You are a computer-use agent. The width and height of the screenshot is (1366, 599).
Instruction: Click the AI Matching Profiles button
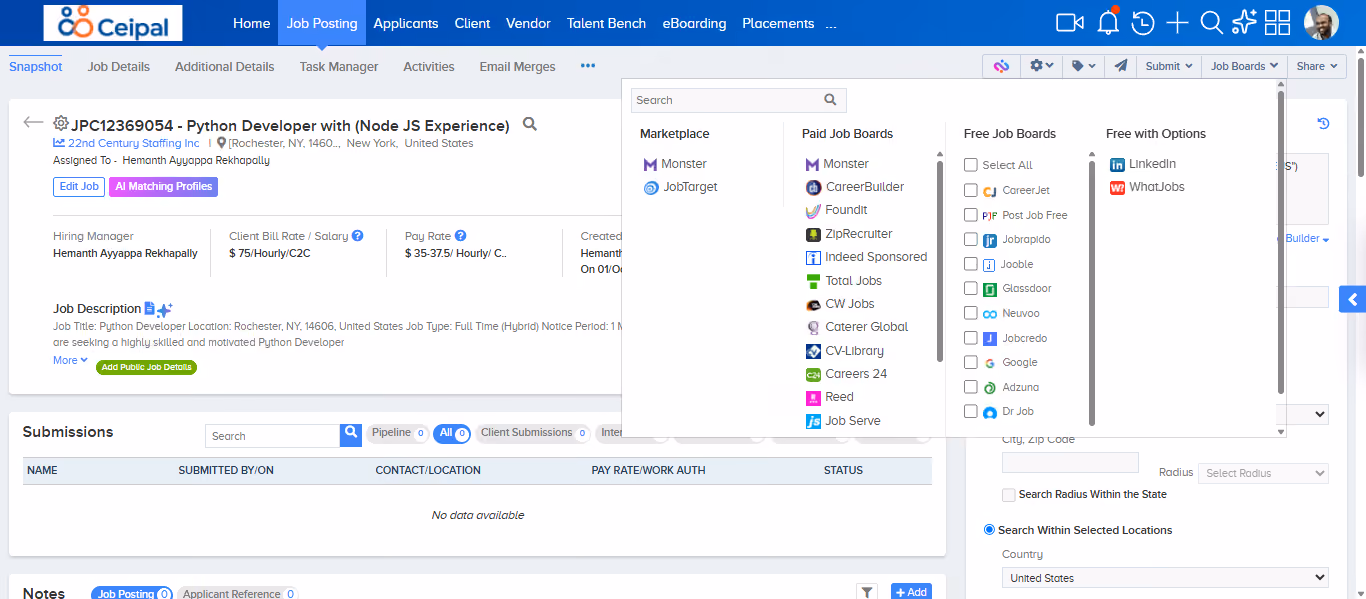tap(163, 187)
